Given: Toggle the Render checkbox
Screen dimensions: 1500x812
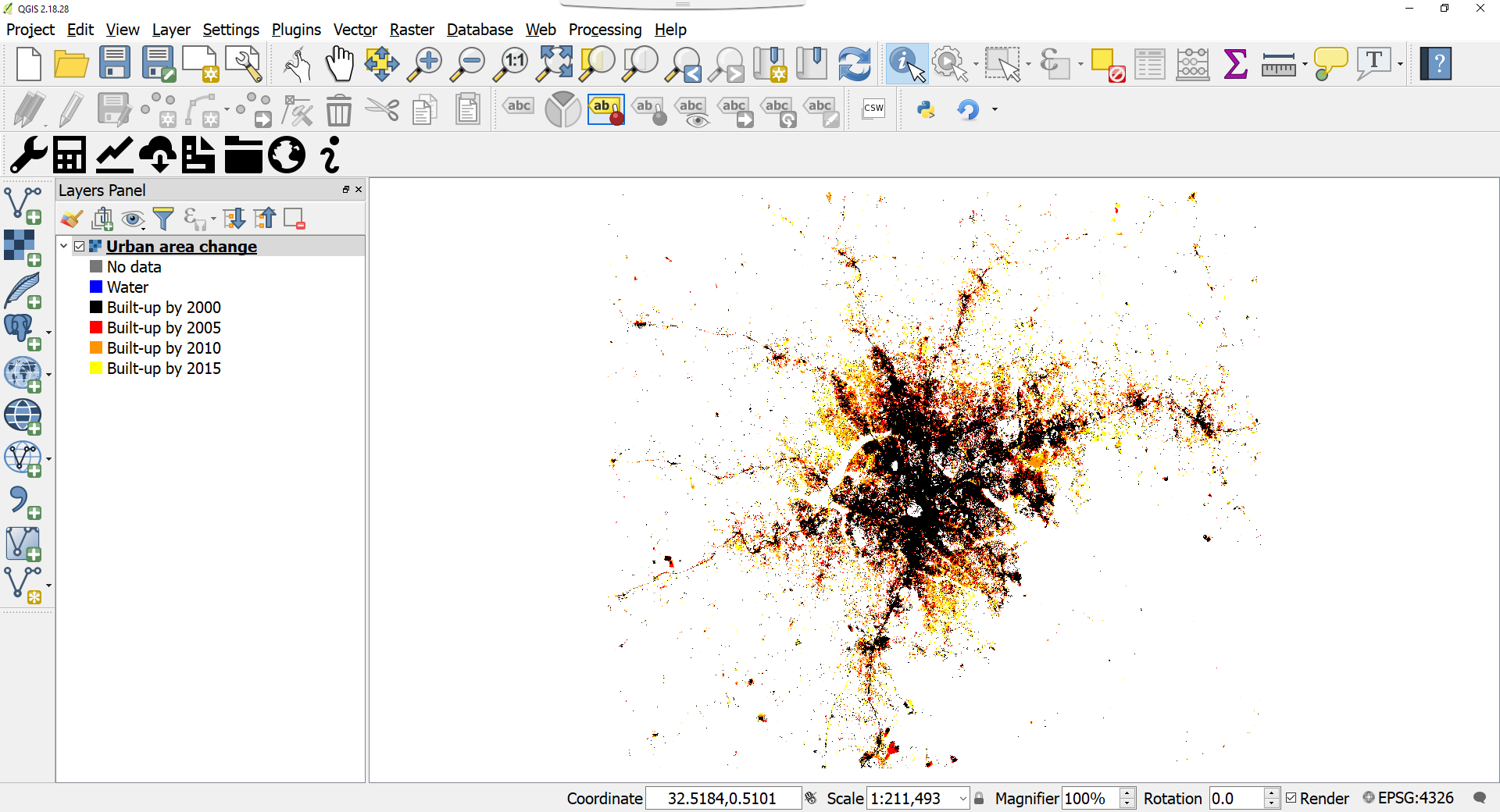Looking at the screenshot, I should [1291, 798].
